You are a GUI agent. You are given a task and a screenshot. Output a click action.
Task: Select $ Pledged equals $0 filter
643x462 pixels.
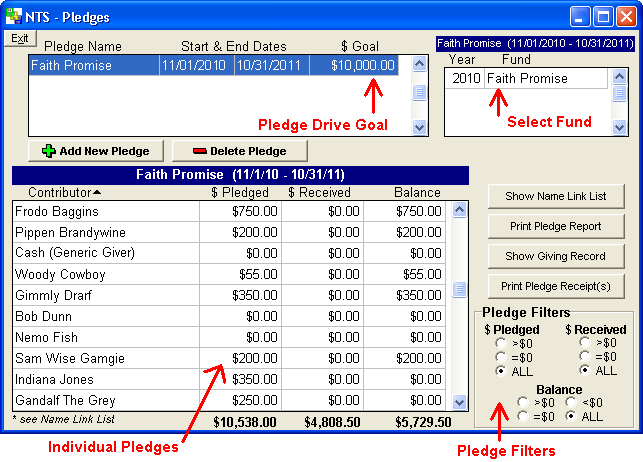coord(501,357)
